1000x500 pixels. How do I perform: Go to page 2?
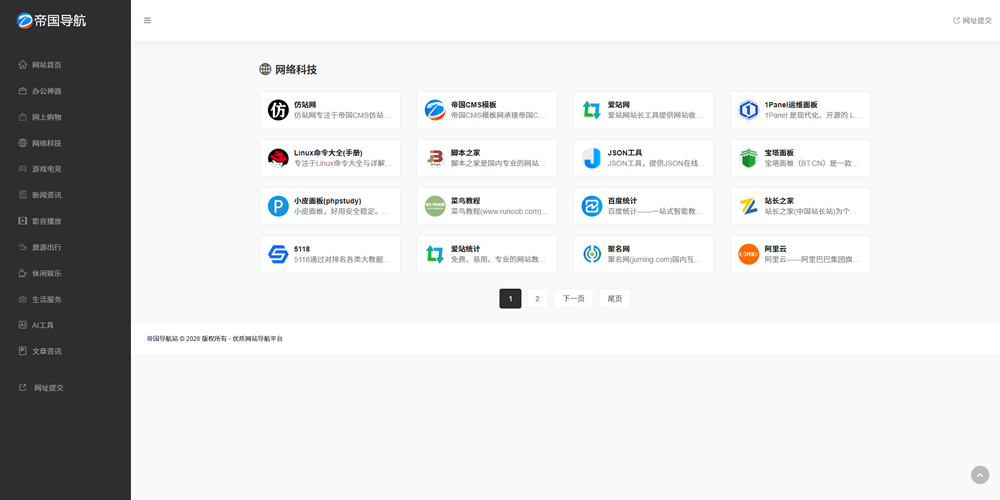pyautogui.click(x=538, y=298)
